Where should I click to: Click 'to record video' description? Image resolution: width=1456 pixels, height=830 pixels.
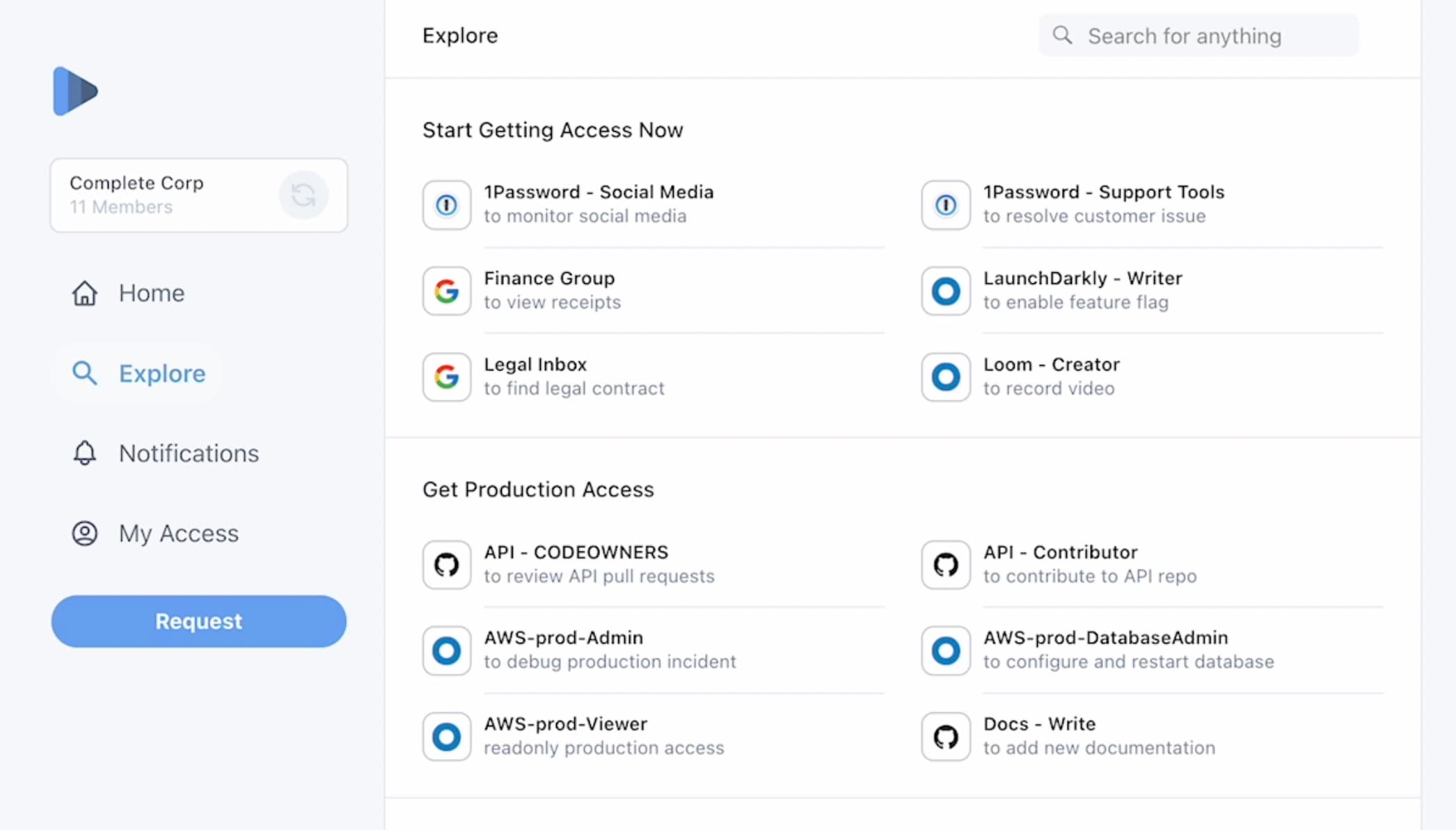pyautogui.click(x=1049, y=389)
